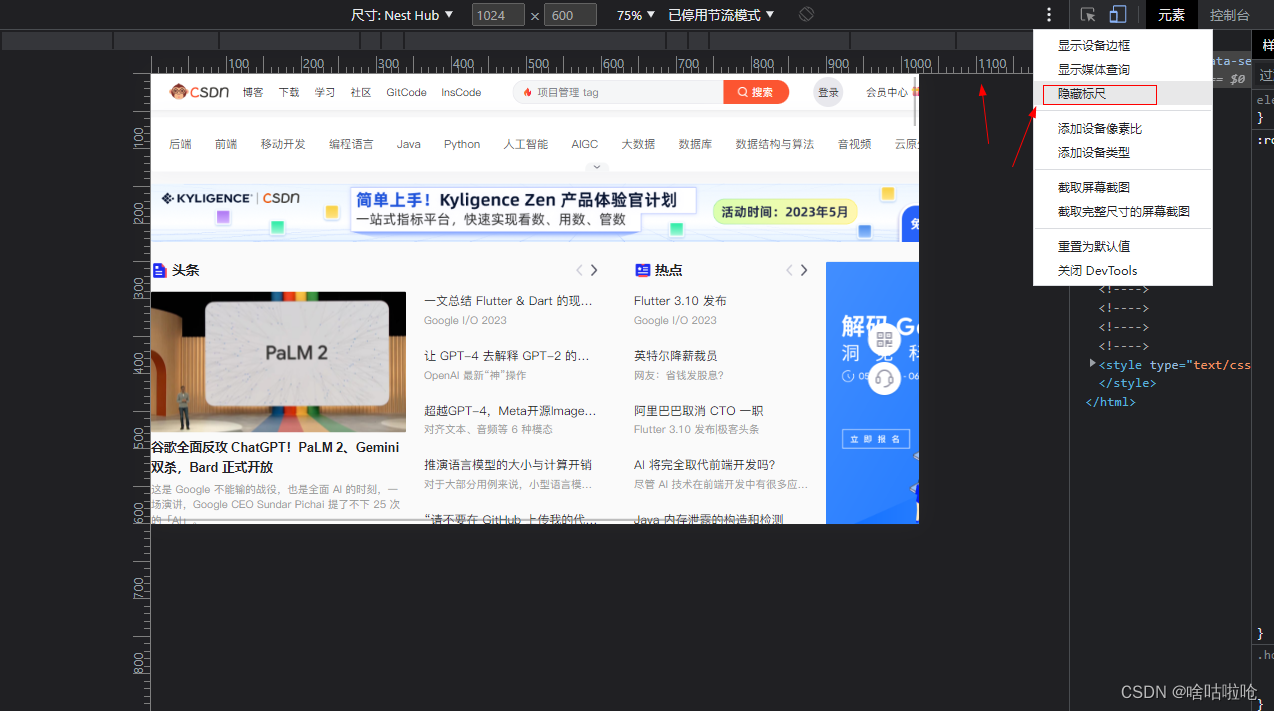The image size is (1274, 711).
Task: Open the 学习 nav link
Action: click(x=325, y=92)
